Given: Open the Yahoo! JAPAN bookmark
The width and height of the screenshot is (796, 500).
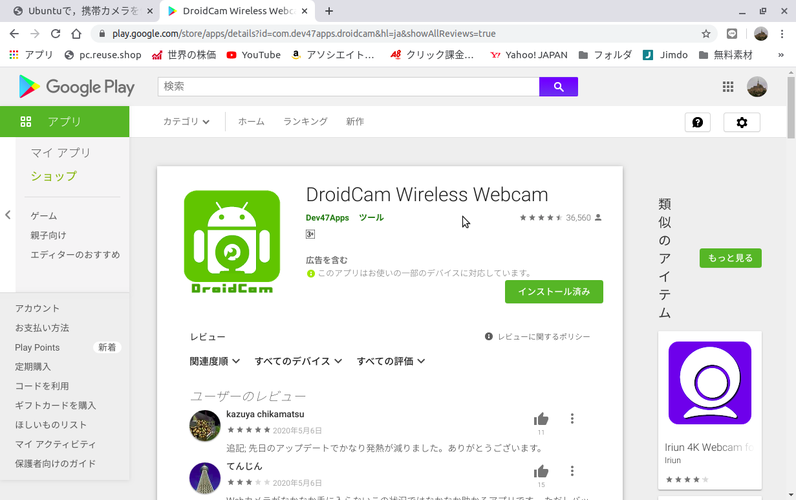Looking at the screenshot, I should 529,55.
